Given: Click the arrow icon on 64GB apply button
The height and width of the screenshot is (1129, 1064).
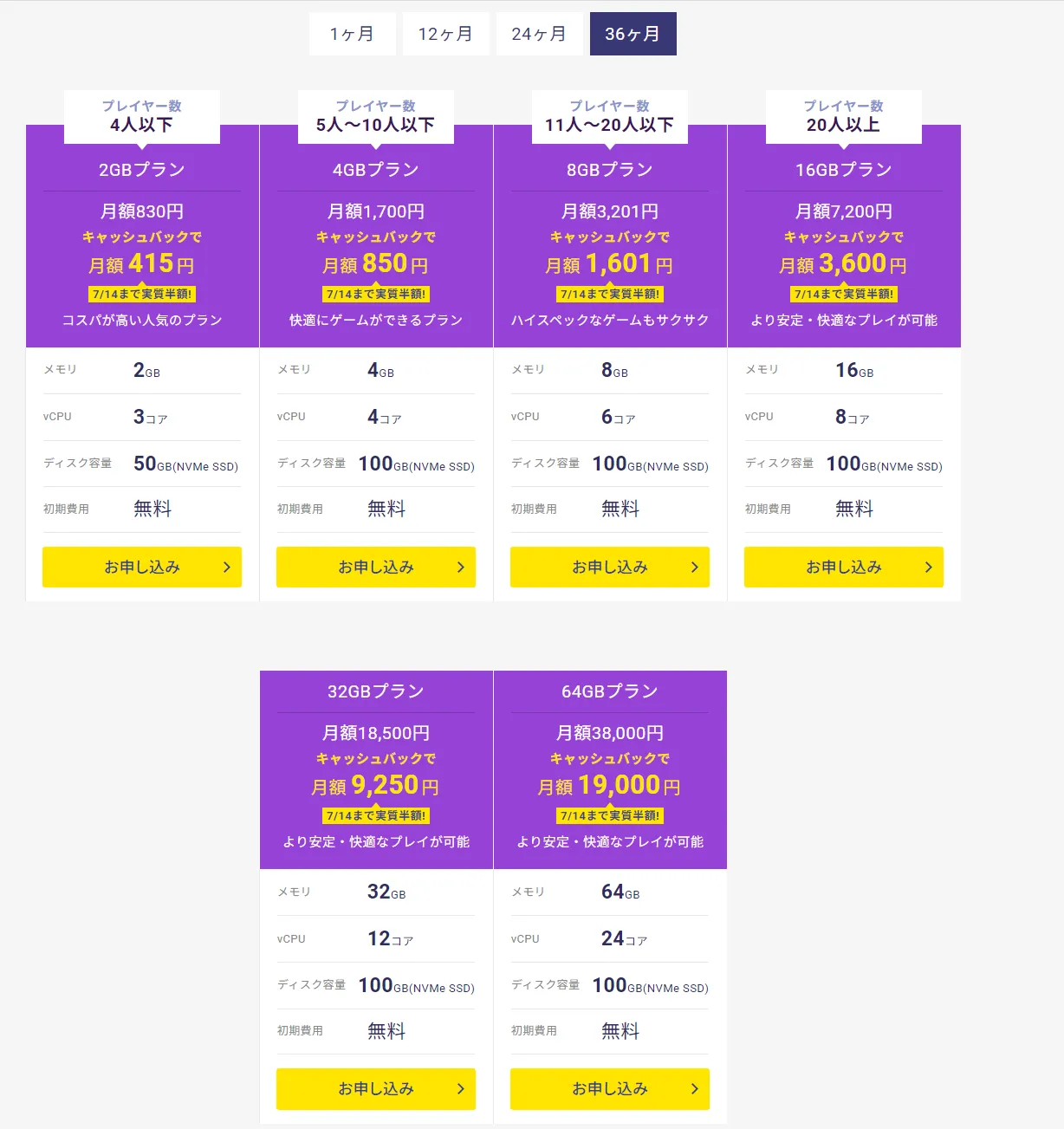Looking at the screenshot, I should tap(695, 1088).
